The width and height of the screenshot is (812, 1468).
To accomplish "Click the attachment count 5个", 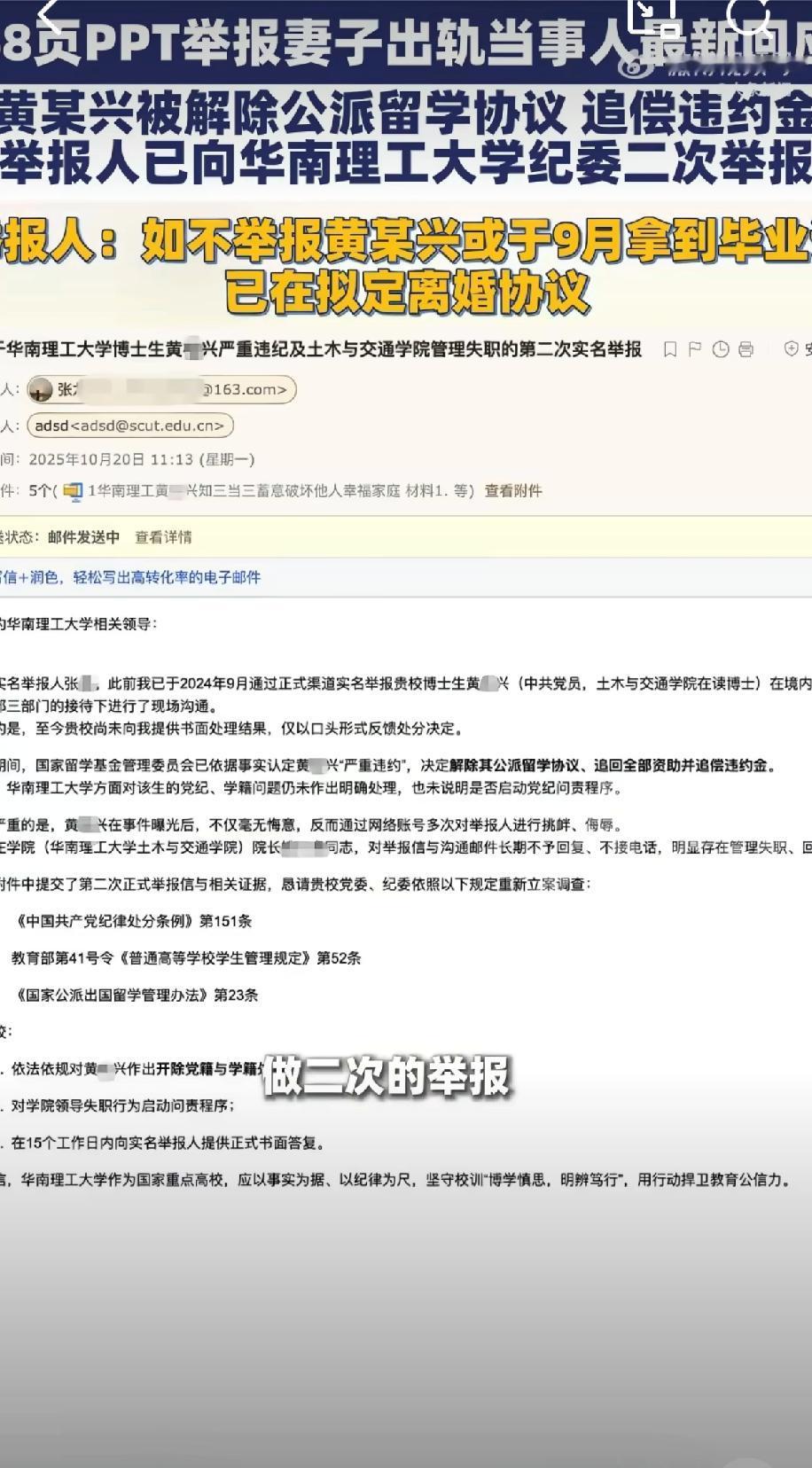I will point(41,490).
